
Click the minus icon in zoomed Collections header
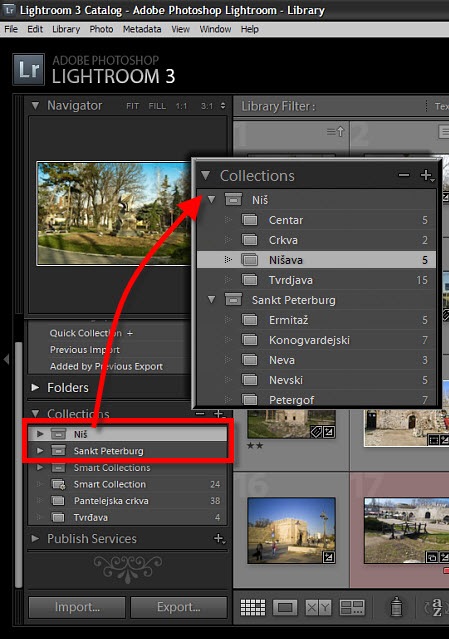[x=404, y=175]
